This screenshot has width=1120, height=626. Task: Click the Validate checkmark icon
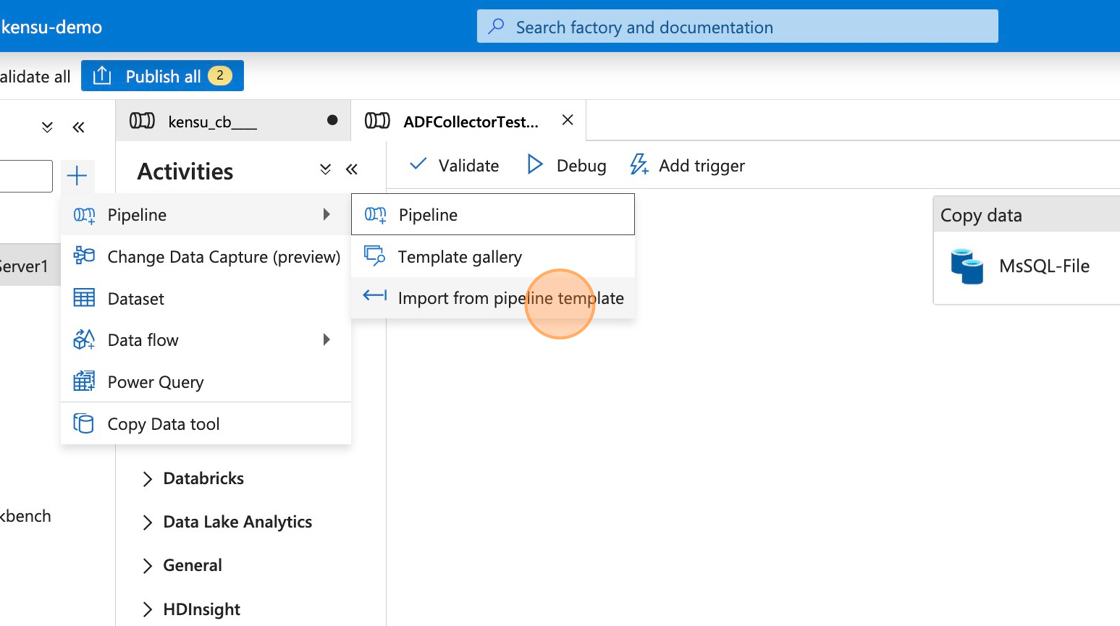418,164
